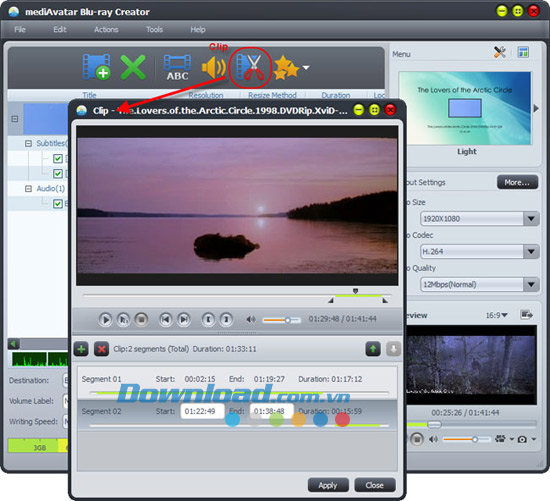Play the video in Clip window
The height and width of the screenshot is (501, 550).
tap(105, 319)
